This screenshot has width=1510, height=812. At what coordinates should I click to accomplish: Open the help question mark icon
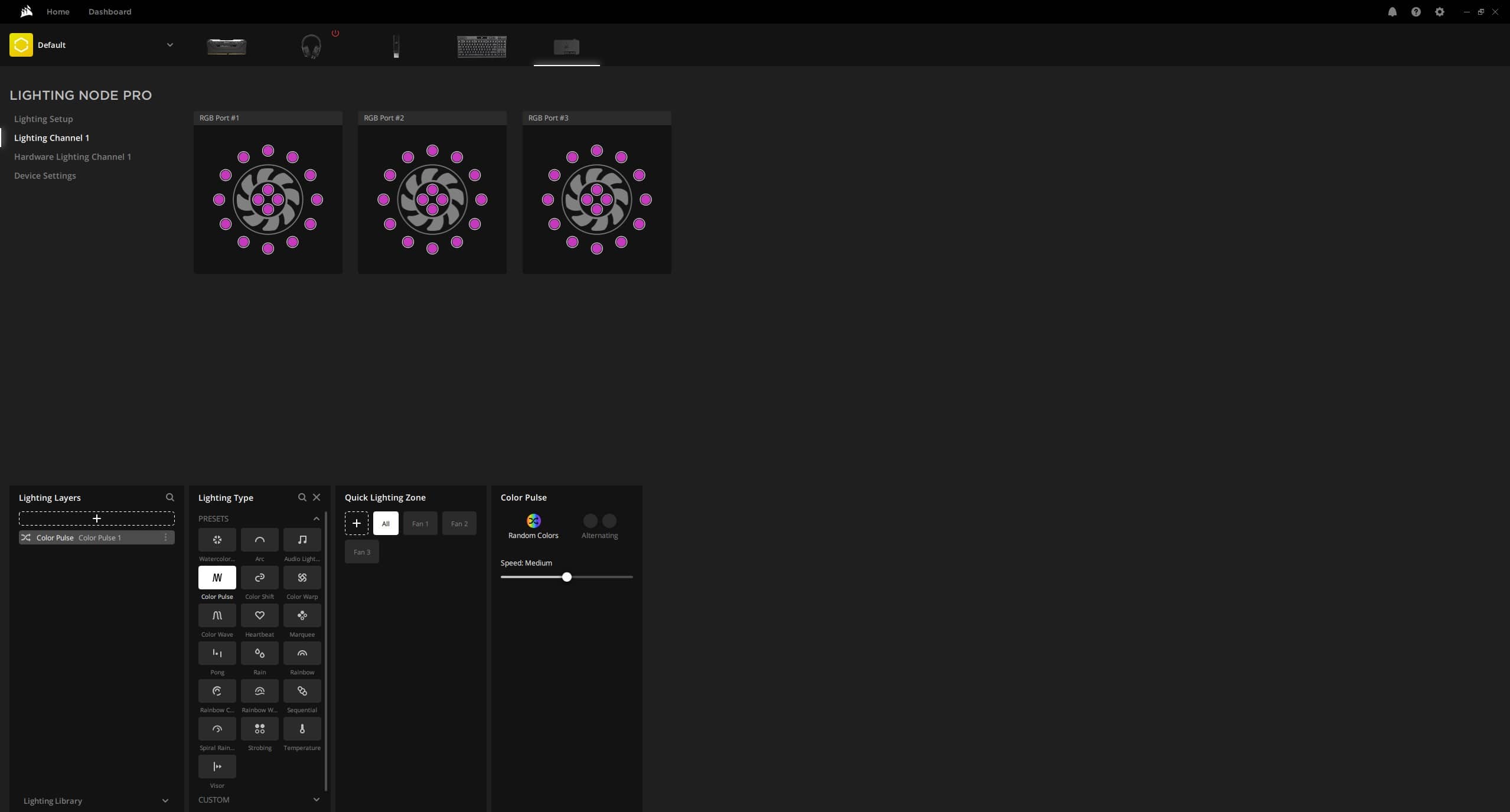(1416, 12)
